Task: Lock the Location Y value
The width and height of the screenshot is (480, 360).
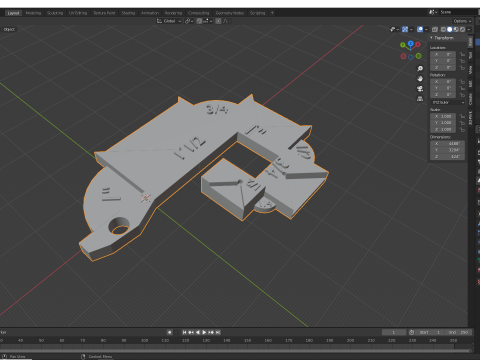Action: coord(462,61)
